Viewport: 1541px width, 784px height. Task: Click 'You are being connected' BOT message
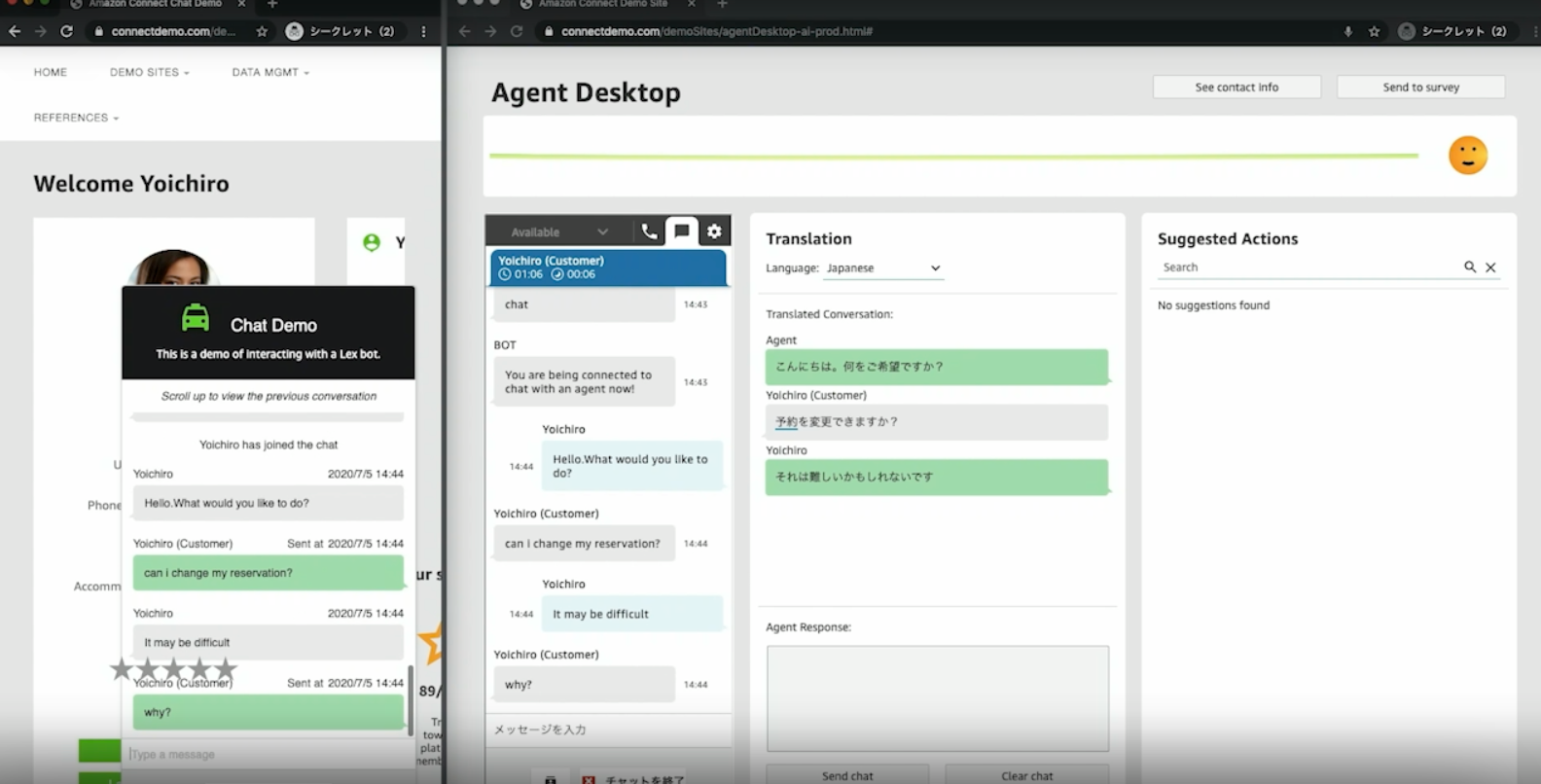click(584, 381)
